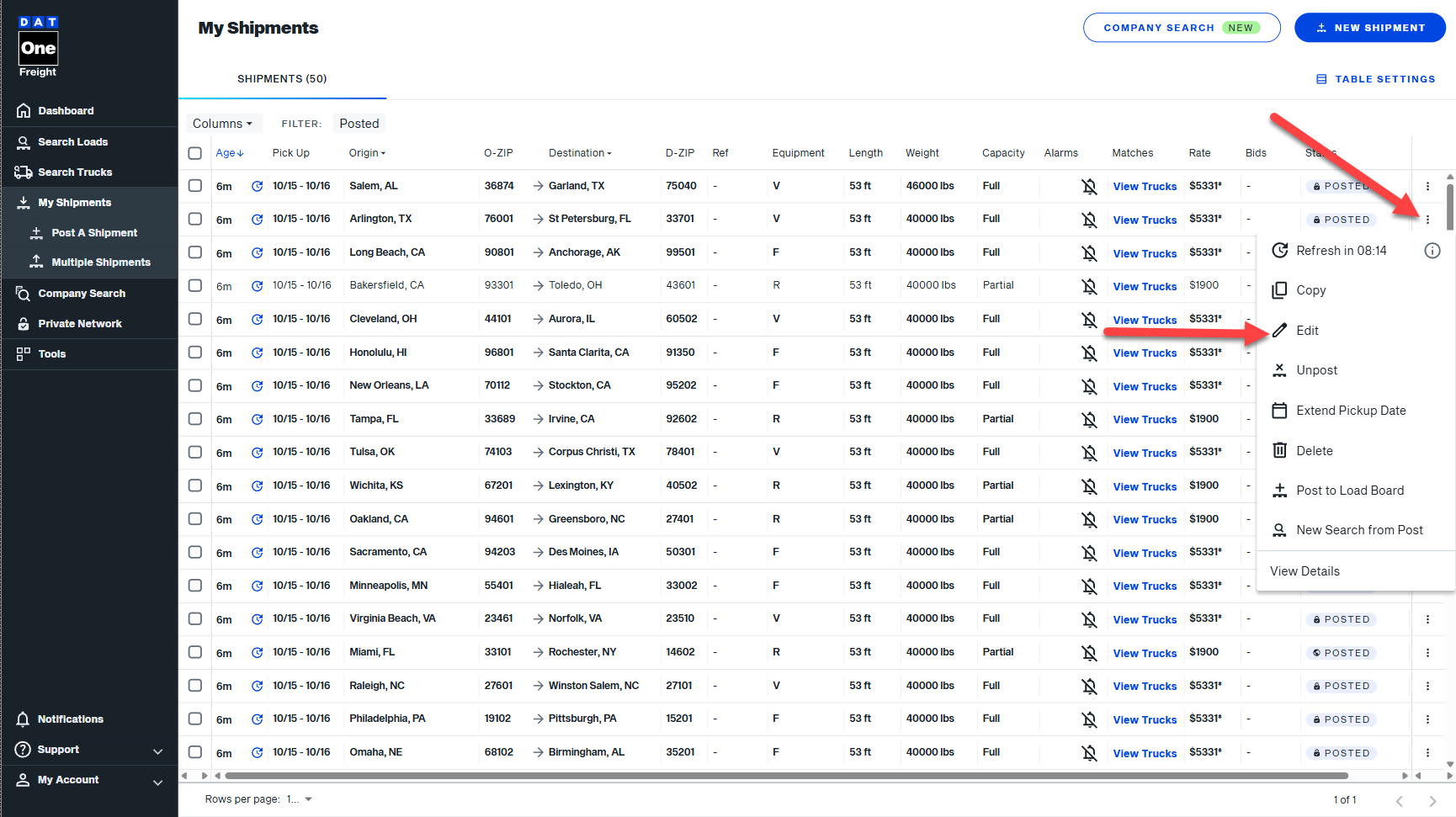Open the Columns dropdown

click(x=223, y=124)
